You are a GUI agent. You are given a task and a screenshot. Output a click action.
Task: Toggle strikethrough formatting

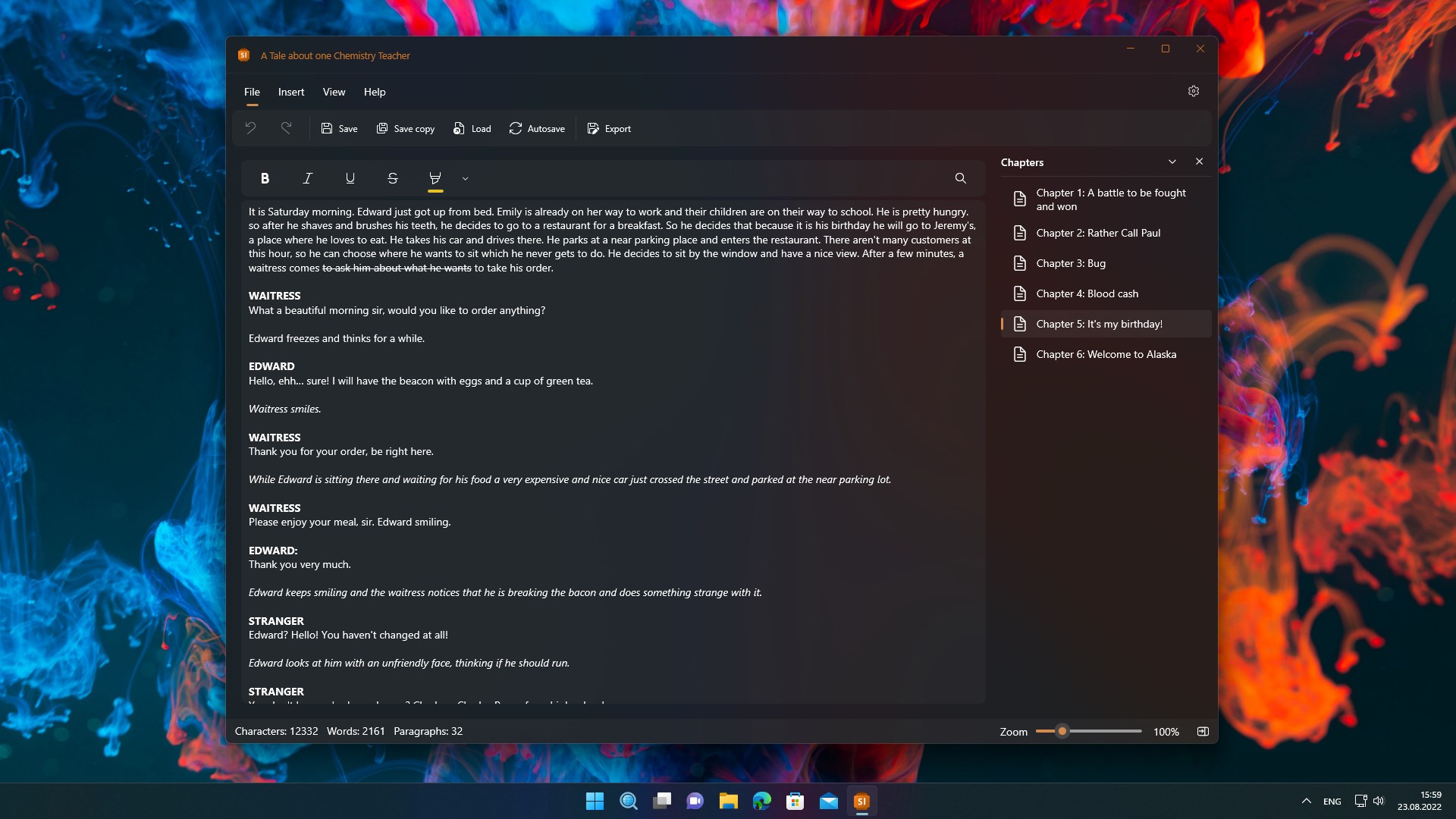click(392, 178)
